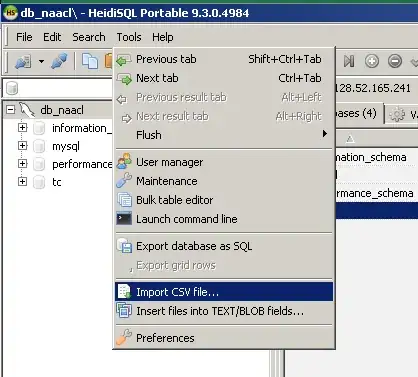Switch to the Variables gear tab
418x377 pixels.
tap(402, 114)
